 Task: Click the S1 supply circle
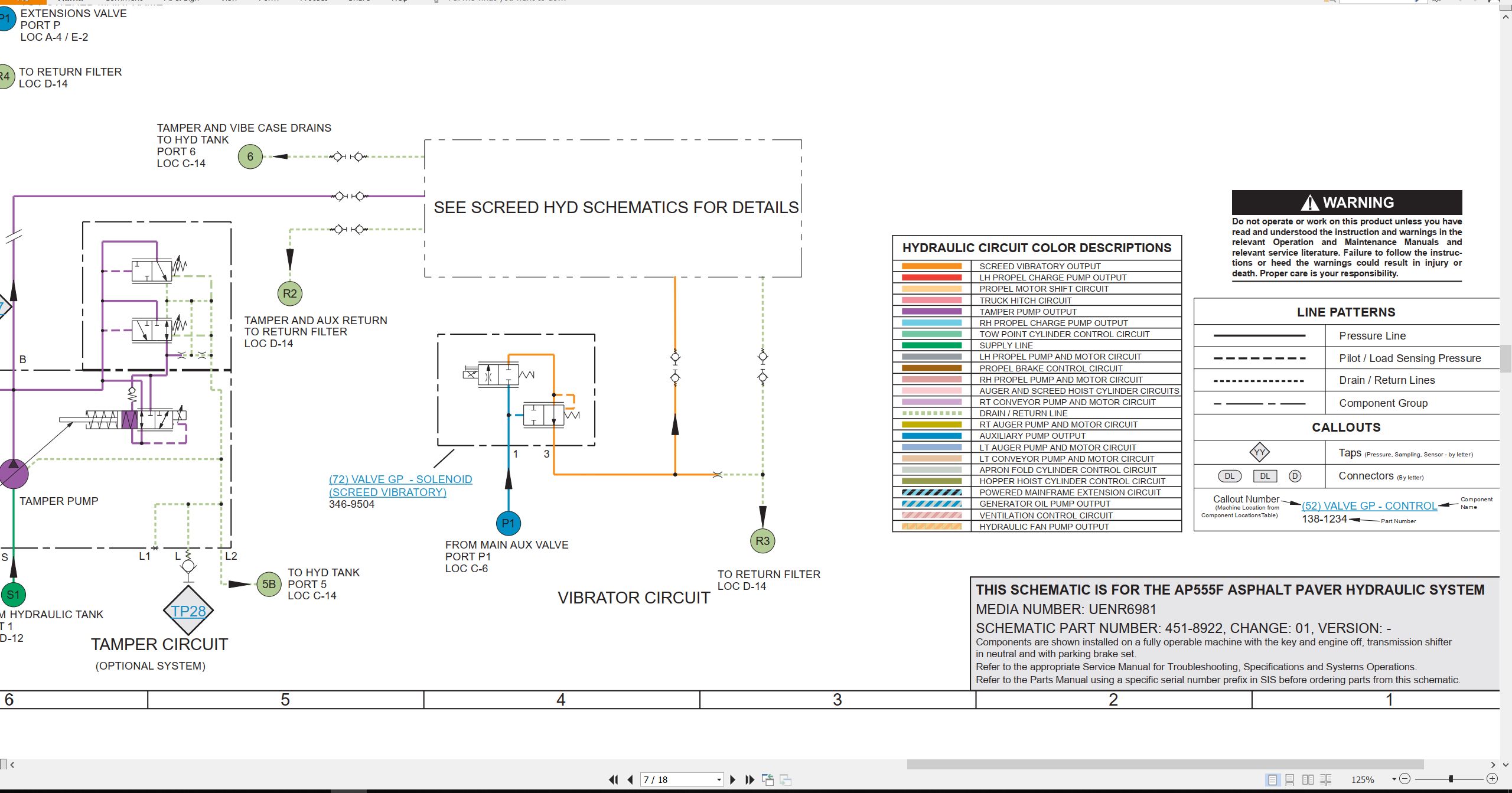pyautogui.click(x=13, y=595)
